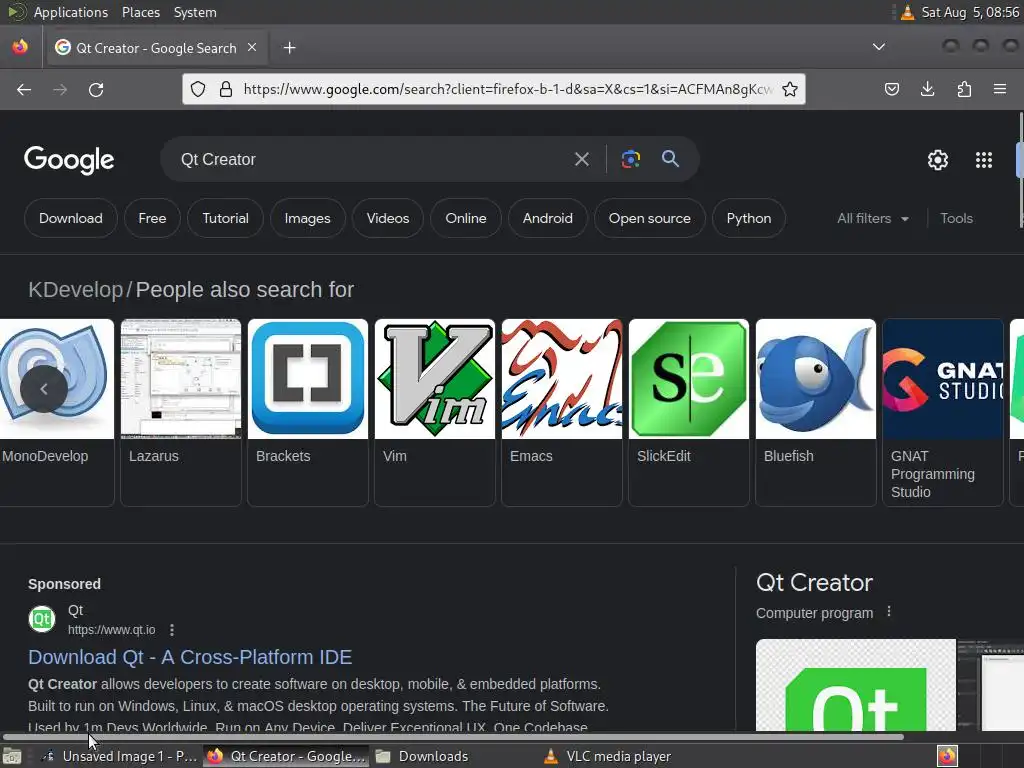Screen dimensions: 1024x768
Task: Open the Firefox downloads arrow icon
Action: point(927,89)
